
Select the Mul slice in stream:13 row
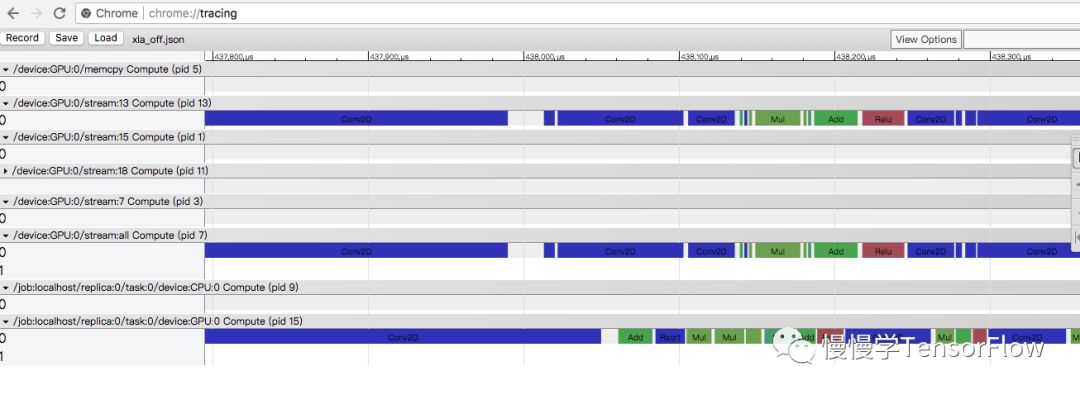[778, 119]
